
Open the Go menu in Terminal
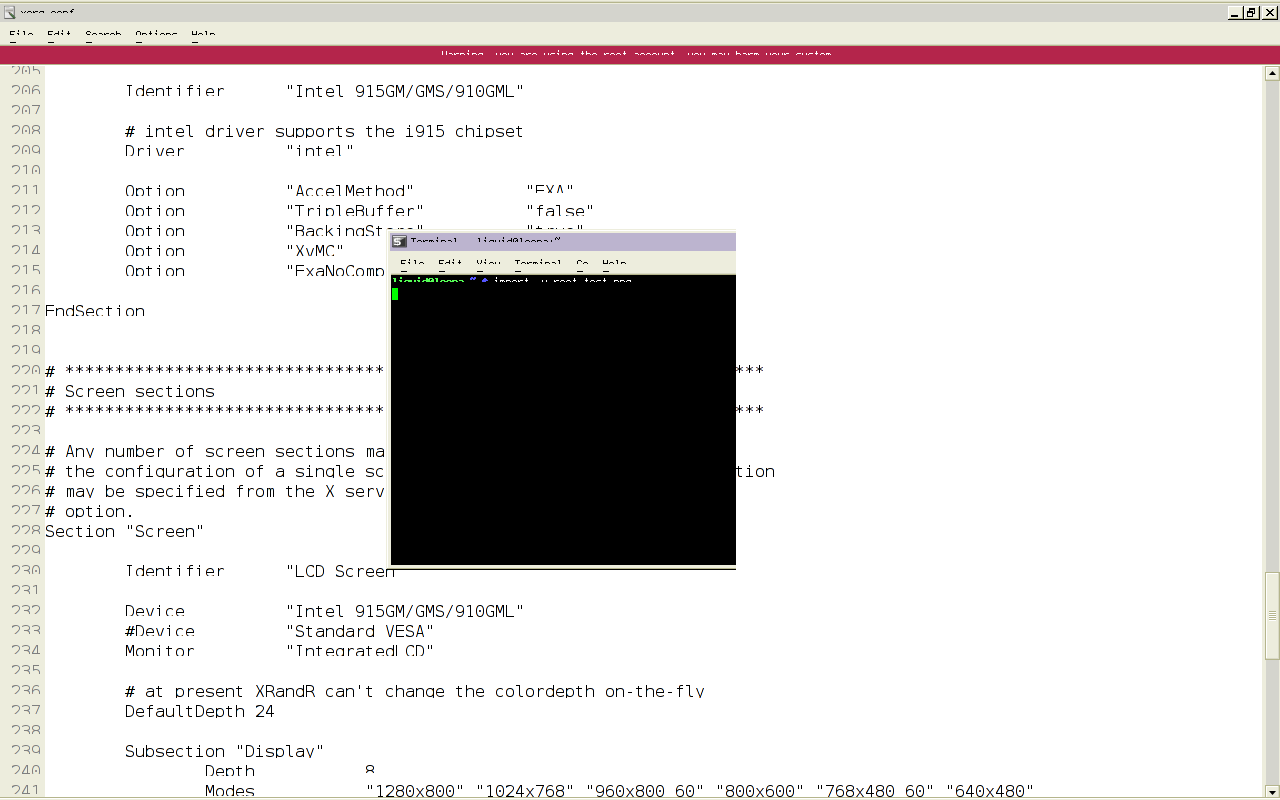pos(582,264)
